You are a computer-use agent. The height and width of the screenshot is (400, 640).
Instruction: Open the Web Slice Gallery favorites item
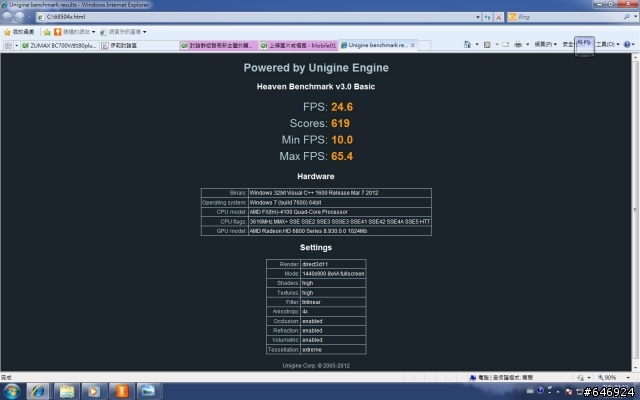[123, 32]
